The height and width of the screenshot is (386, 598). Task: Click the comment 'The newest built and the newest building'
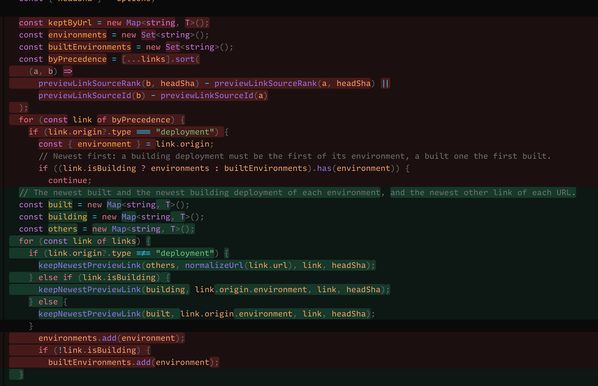[297, 193]
